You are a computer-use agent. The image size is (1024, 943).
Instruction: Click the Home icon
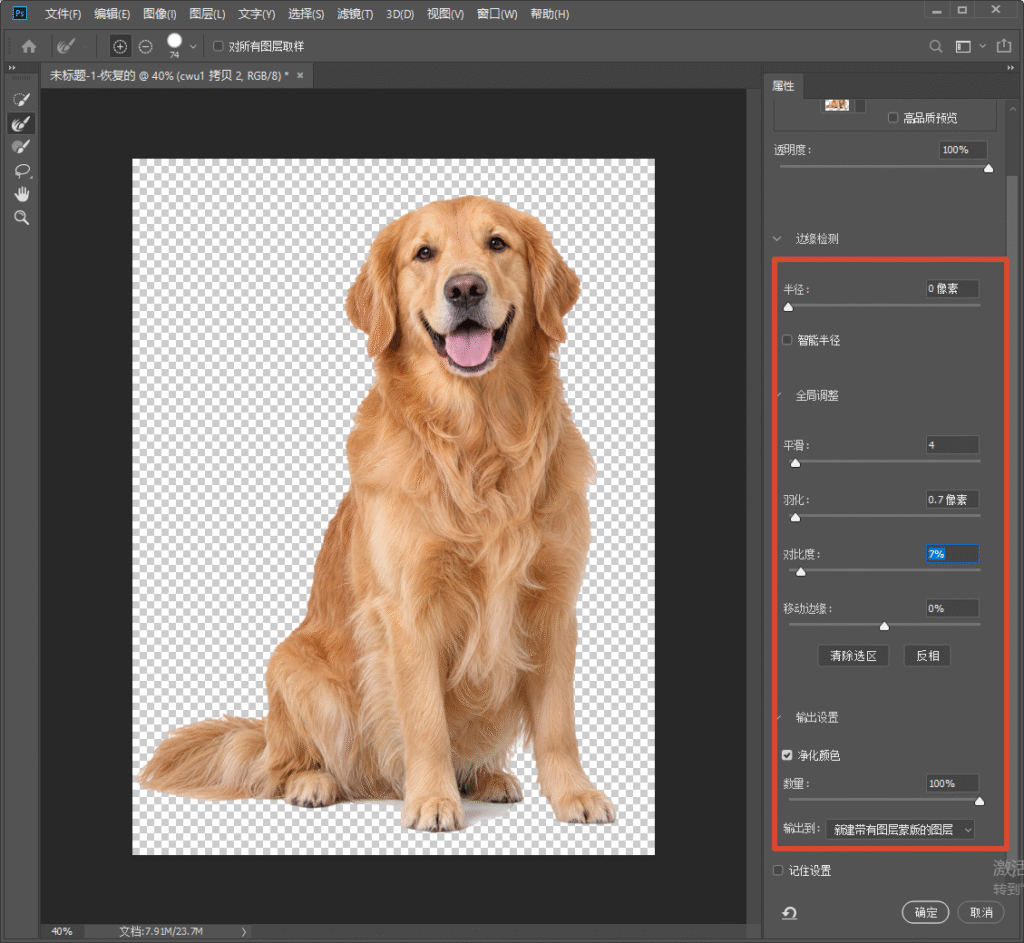click(29, 46)
